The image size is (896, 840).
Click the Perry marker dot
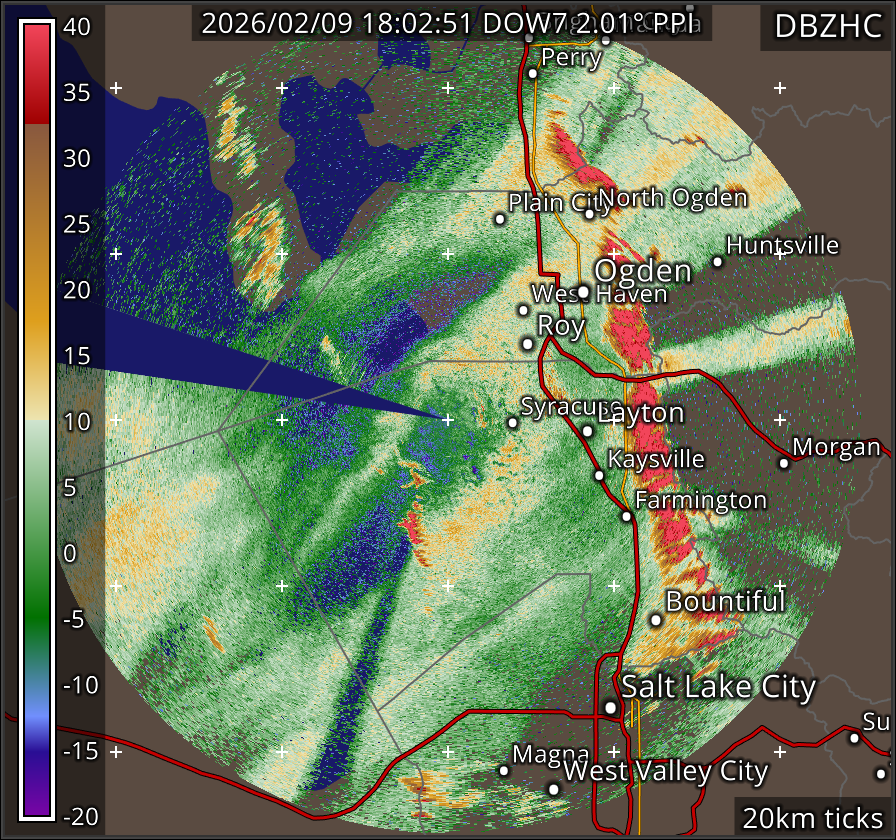pyautogui.click(x=533, y=73)
